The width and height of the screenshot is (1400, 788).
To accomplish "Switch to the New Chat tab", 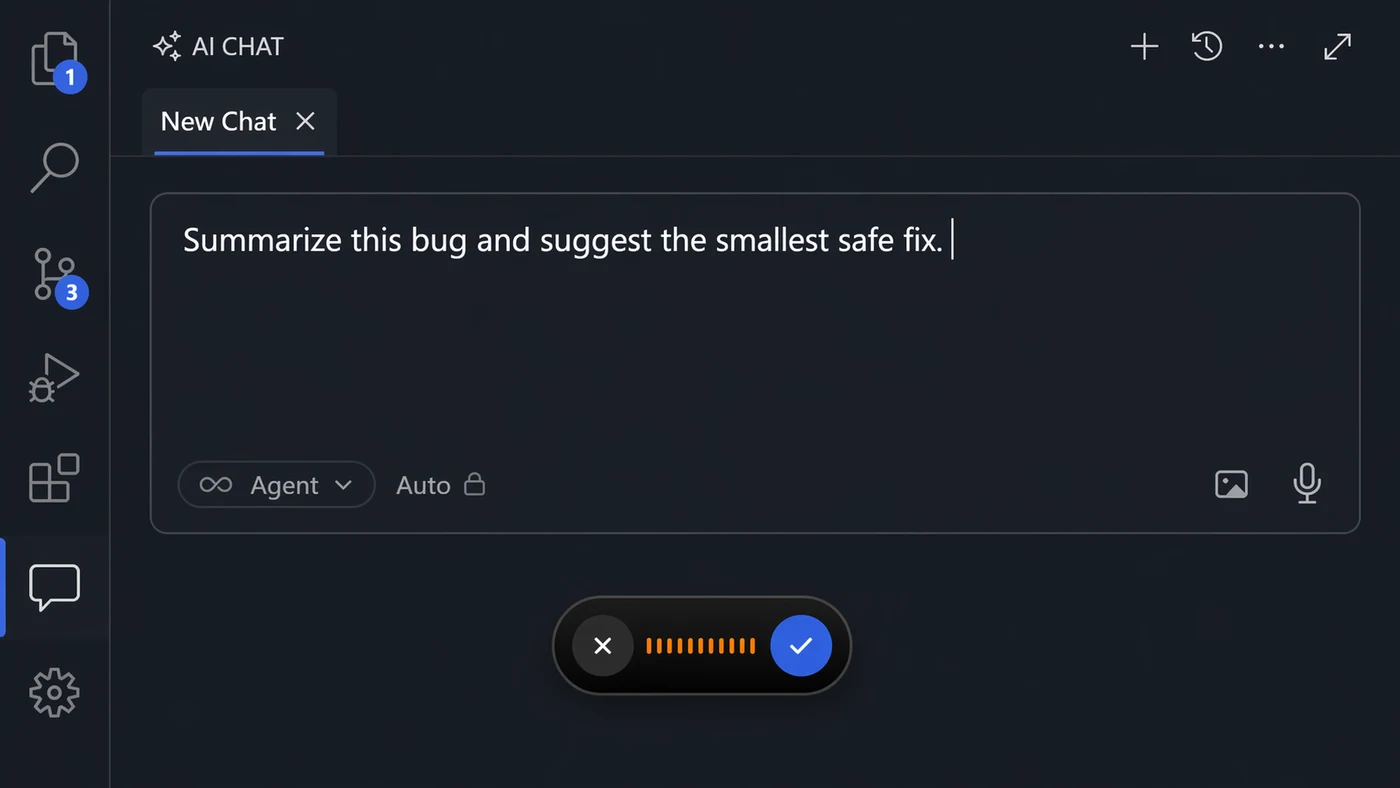I will 218,121.
